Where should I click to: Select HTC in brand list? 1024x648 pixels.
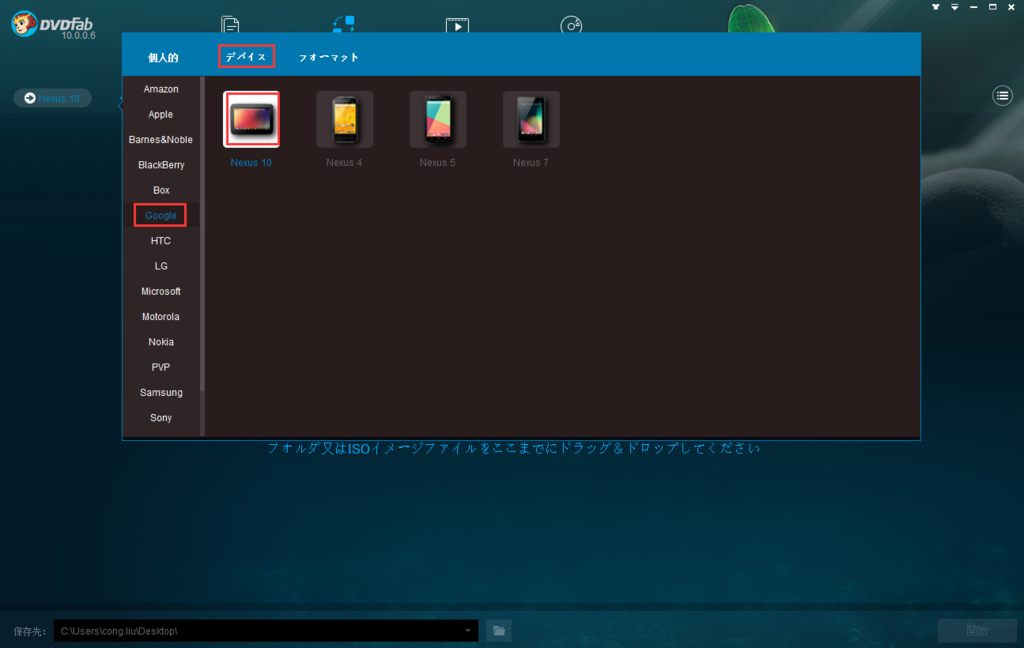click(x=161, y=241)
